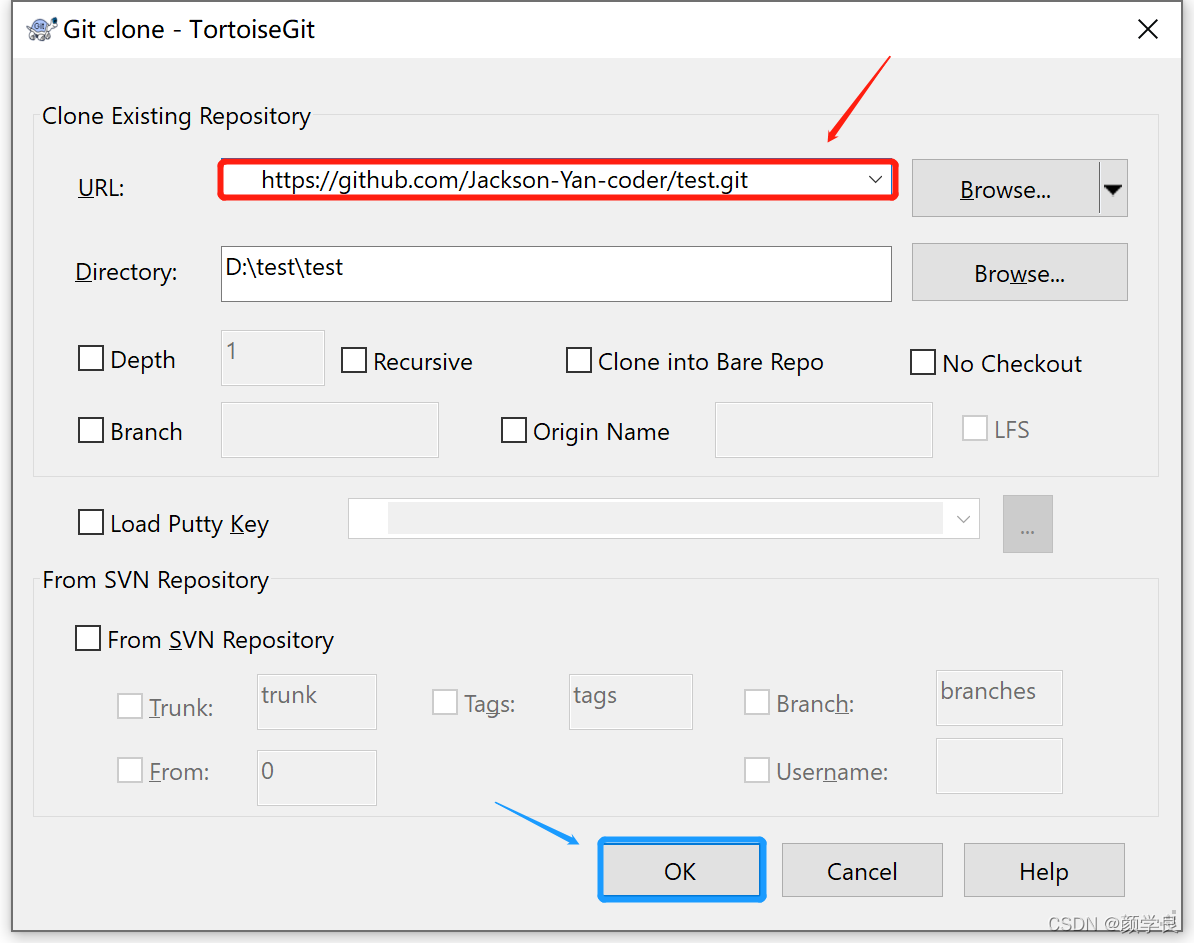The height and width of the screenshot is (943, 1194).
Task: Open the Putty key dropdown list
Action: pos(963,519)
